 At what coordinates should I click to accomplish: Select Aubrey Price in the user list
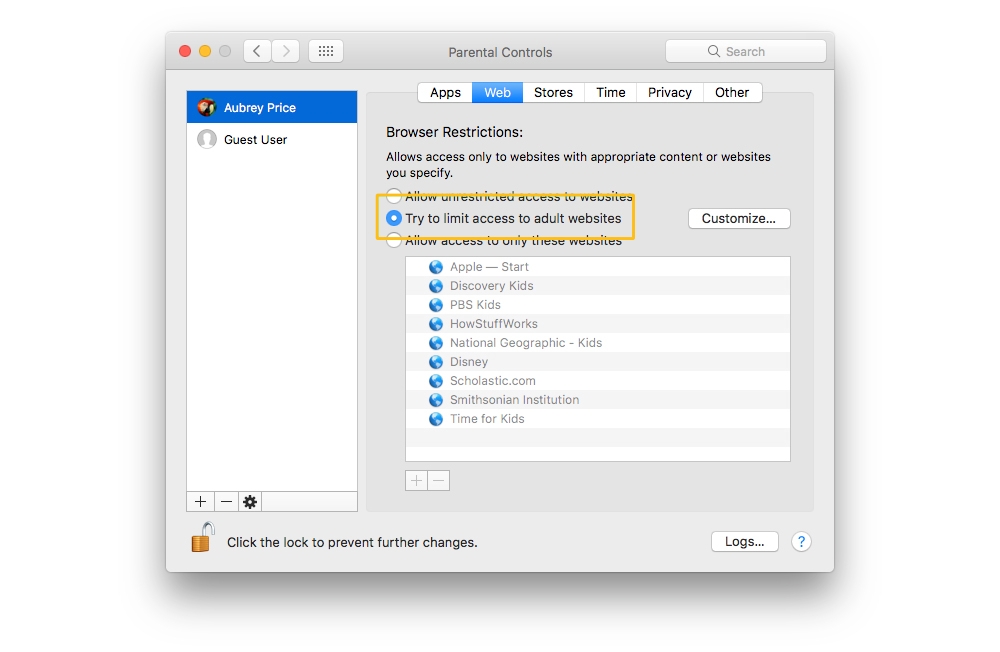272,107
